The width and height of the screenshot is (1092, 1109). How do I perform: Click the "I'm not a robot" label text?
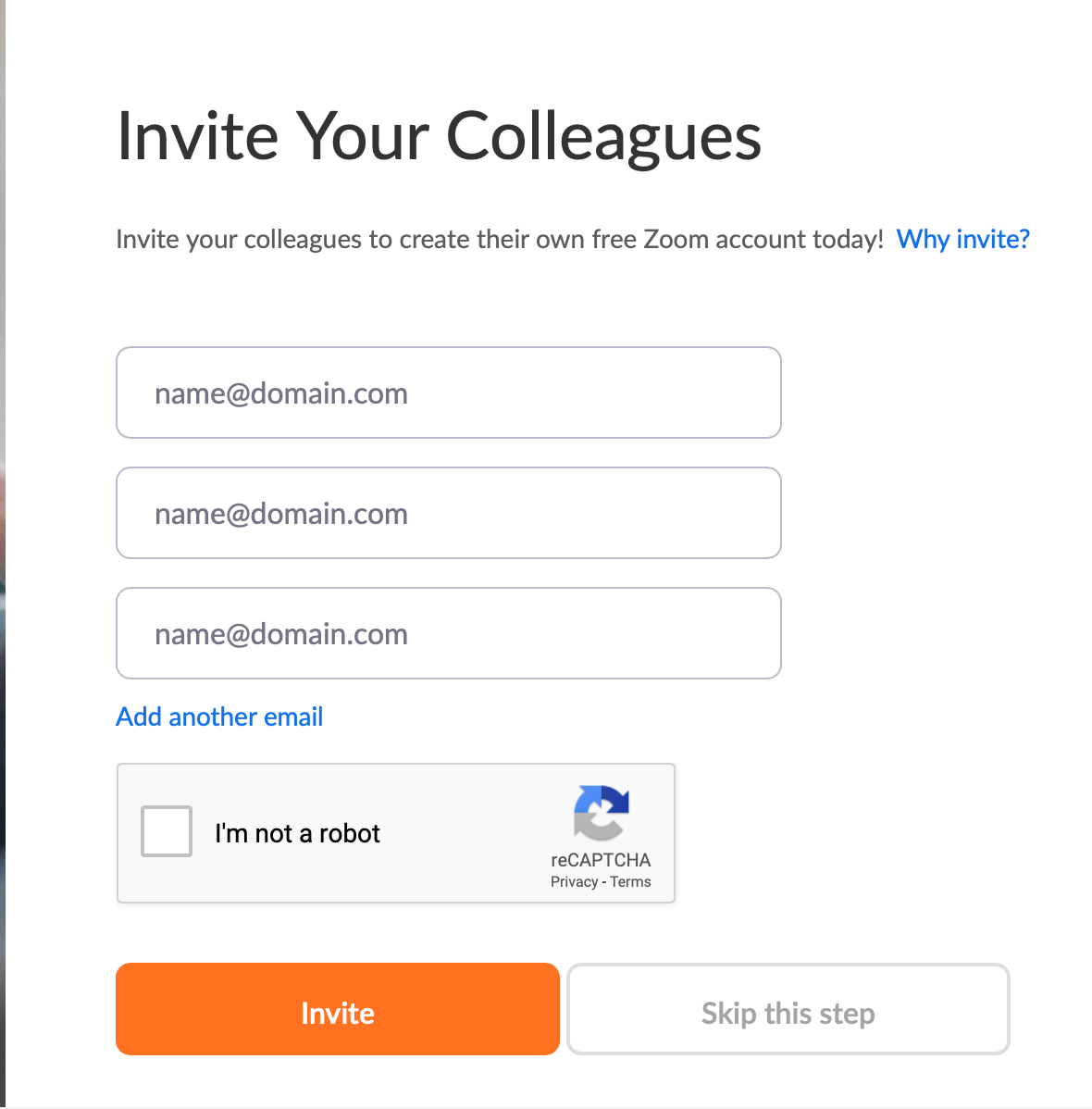297,833
